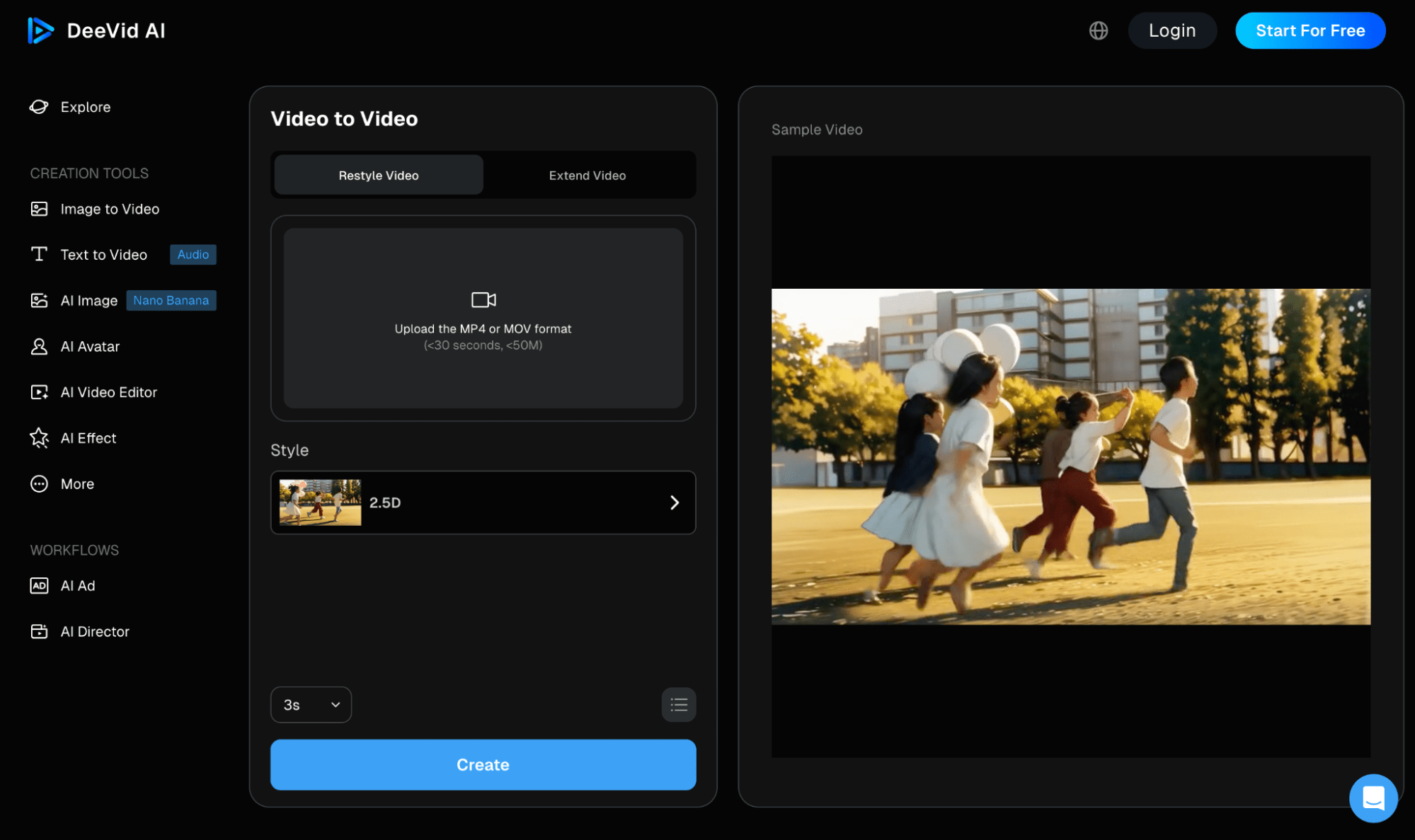The height and width of the screenshot is (840, 1415).
Task: Click the More creation tools option
Action: point(76,483)
